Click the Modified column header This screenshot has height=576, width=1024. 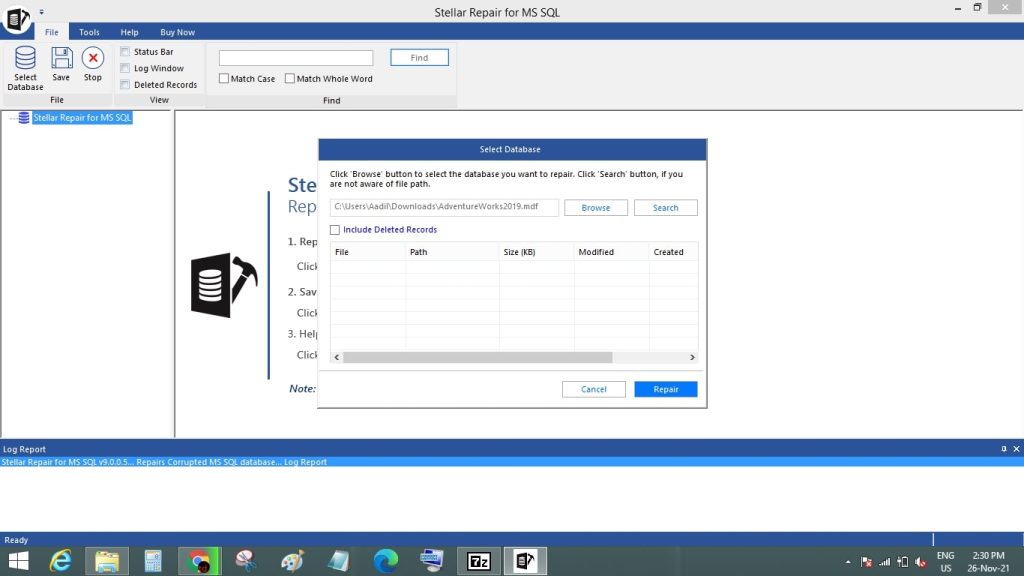[x=612, y=252]
